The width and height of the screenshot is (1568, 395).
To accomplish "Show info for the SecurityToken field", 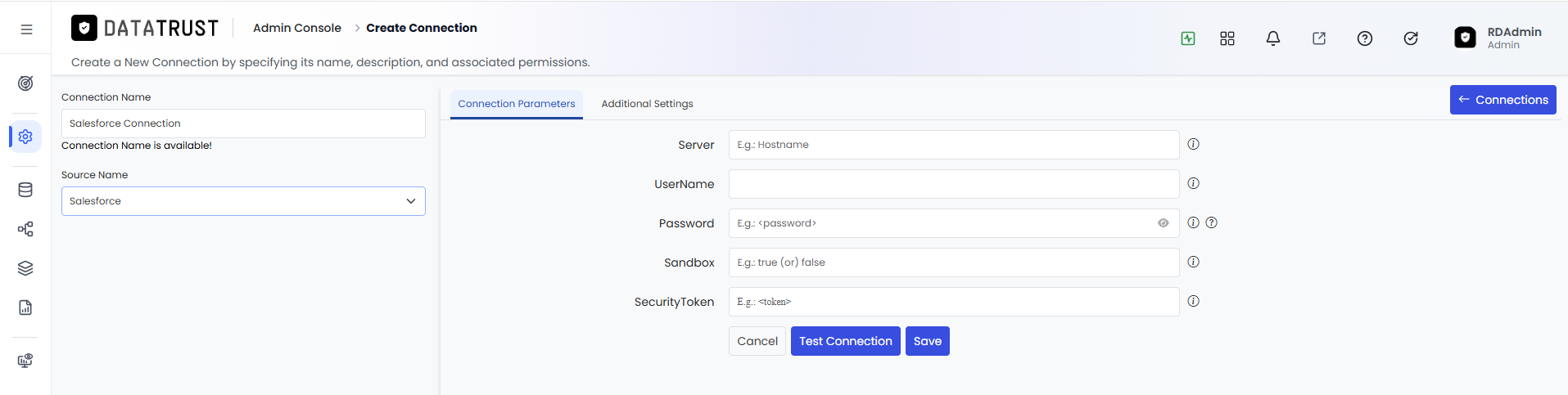I will click(1194, 301).
